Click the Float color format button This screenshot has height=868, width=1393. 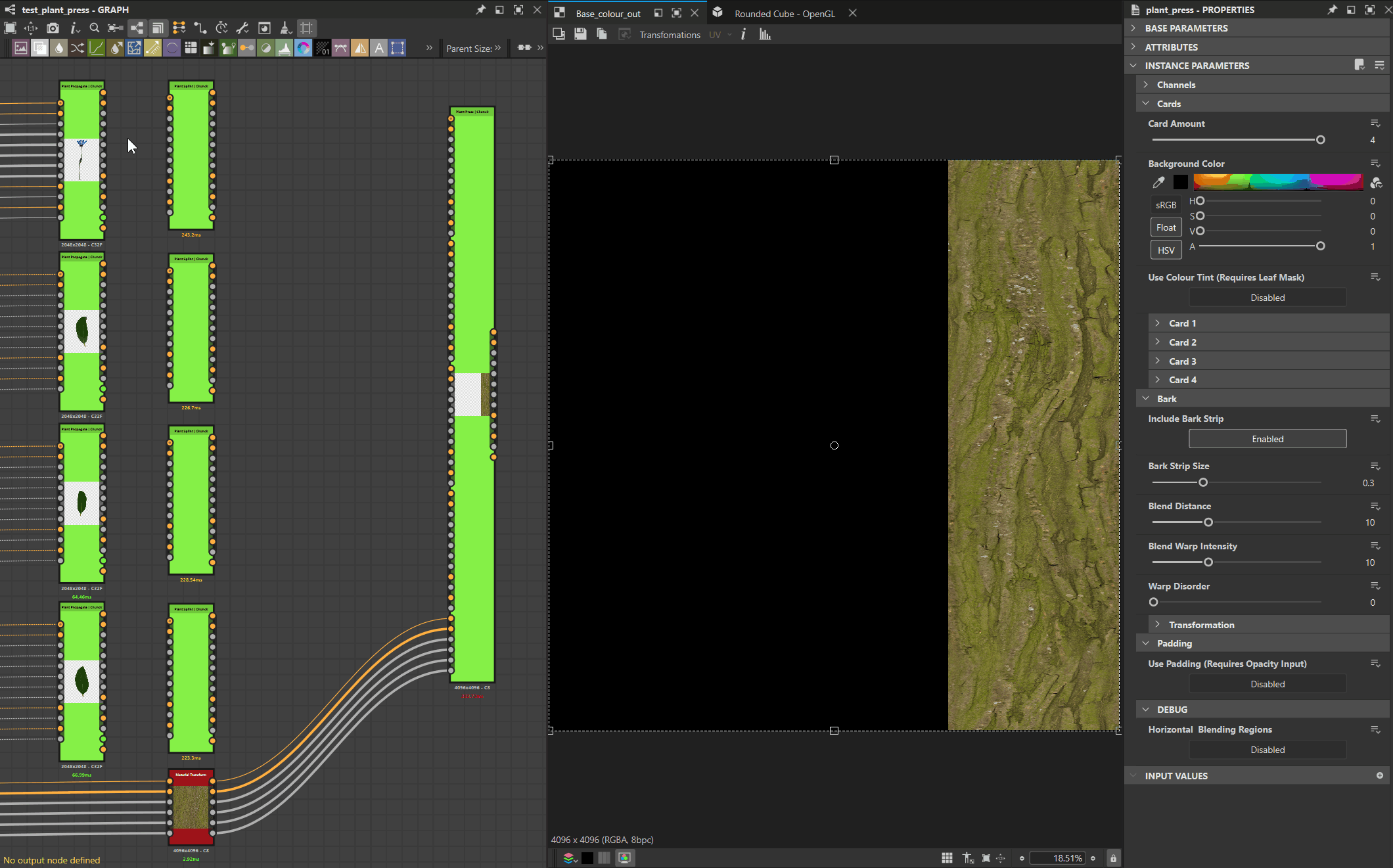(x=1166, y=227)
